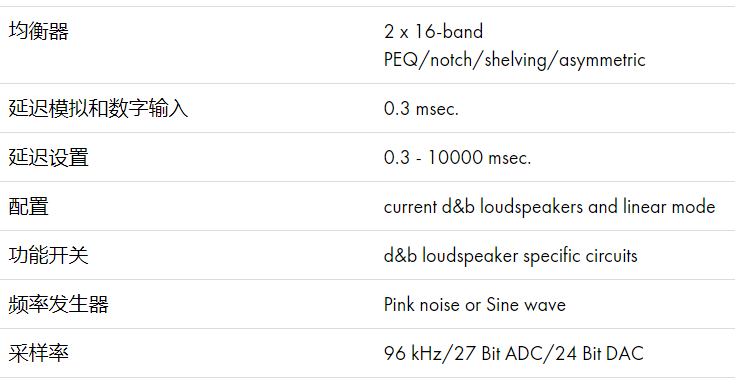Click the PEQ/notch/shelving/asymmetric value

(514, 60)
